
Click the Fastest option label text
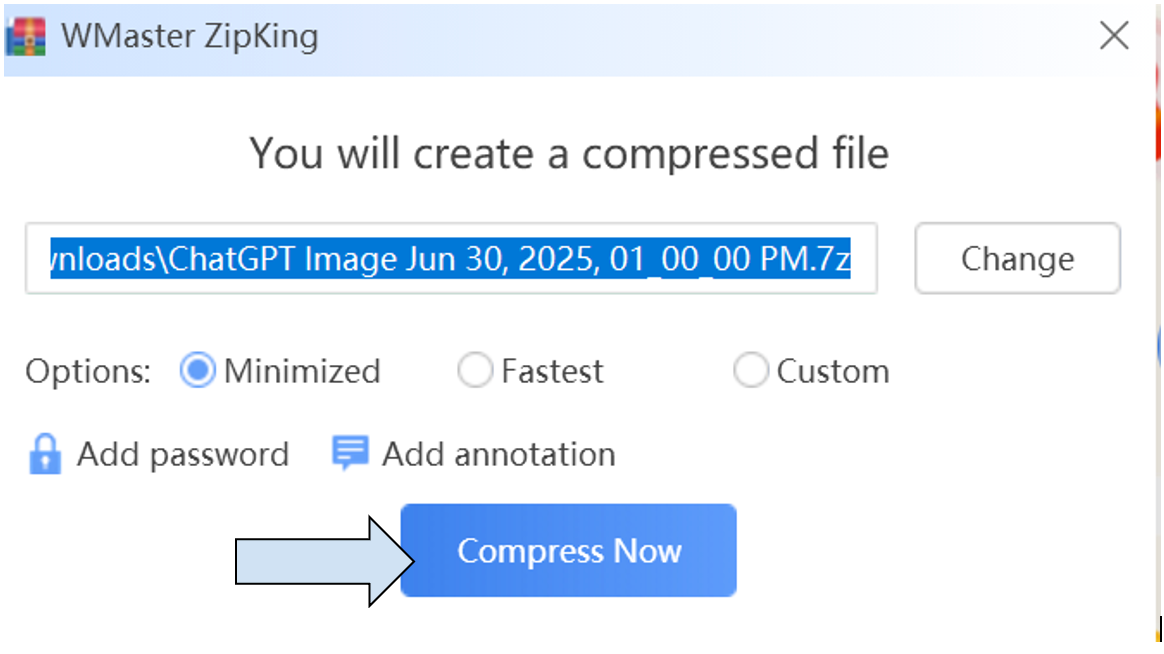coord(552,372)
